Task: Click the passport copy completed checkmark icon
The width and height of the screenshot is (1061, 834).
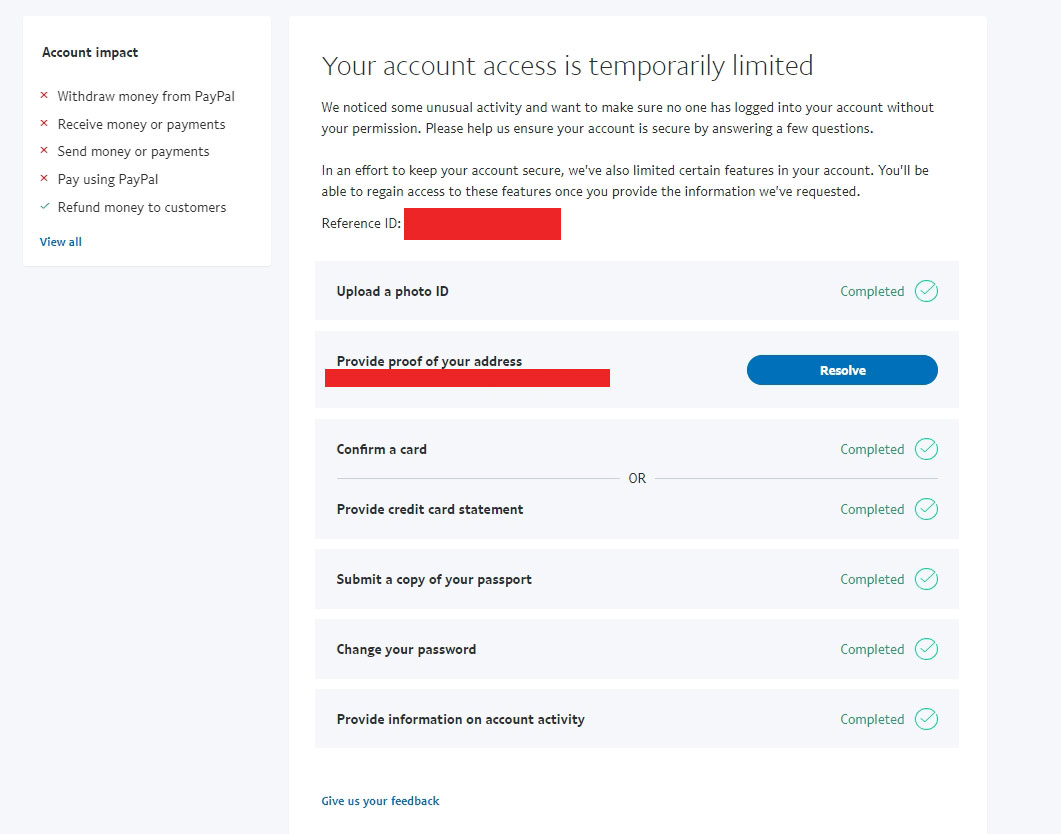Action: click(x=926, y=579)
